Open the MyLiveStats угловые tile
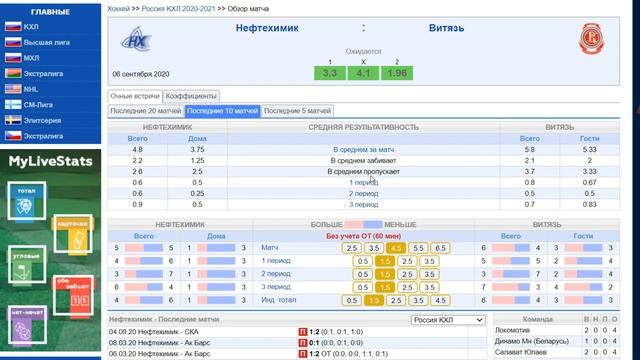 pos(27,264)
